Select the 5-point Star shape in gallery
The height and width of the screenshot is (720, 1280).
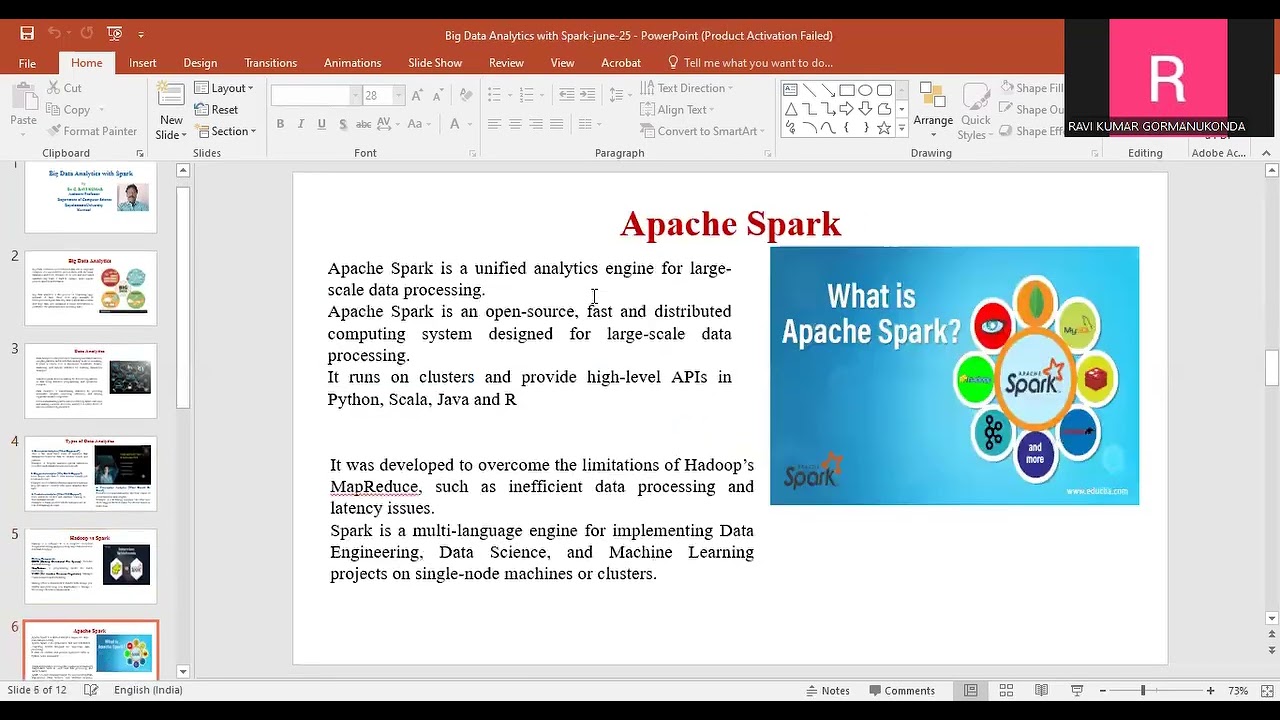tap(884, 128)
